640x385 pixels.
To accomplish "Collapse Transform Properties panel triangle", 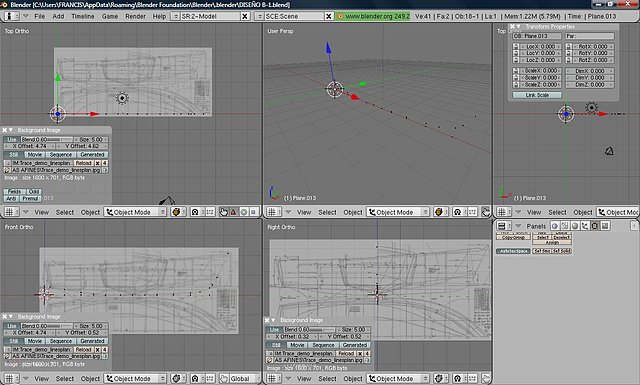I will click(x=519, y=27).
